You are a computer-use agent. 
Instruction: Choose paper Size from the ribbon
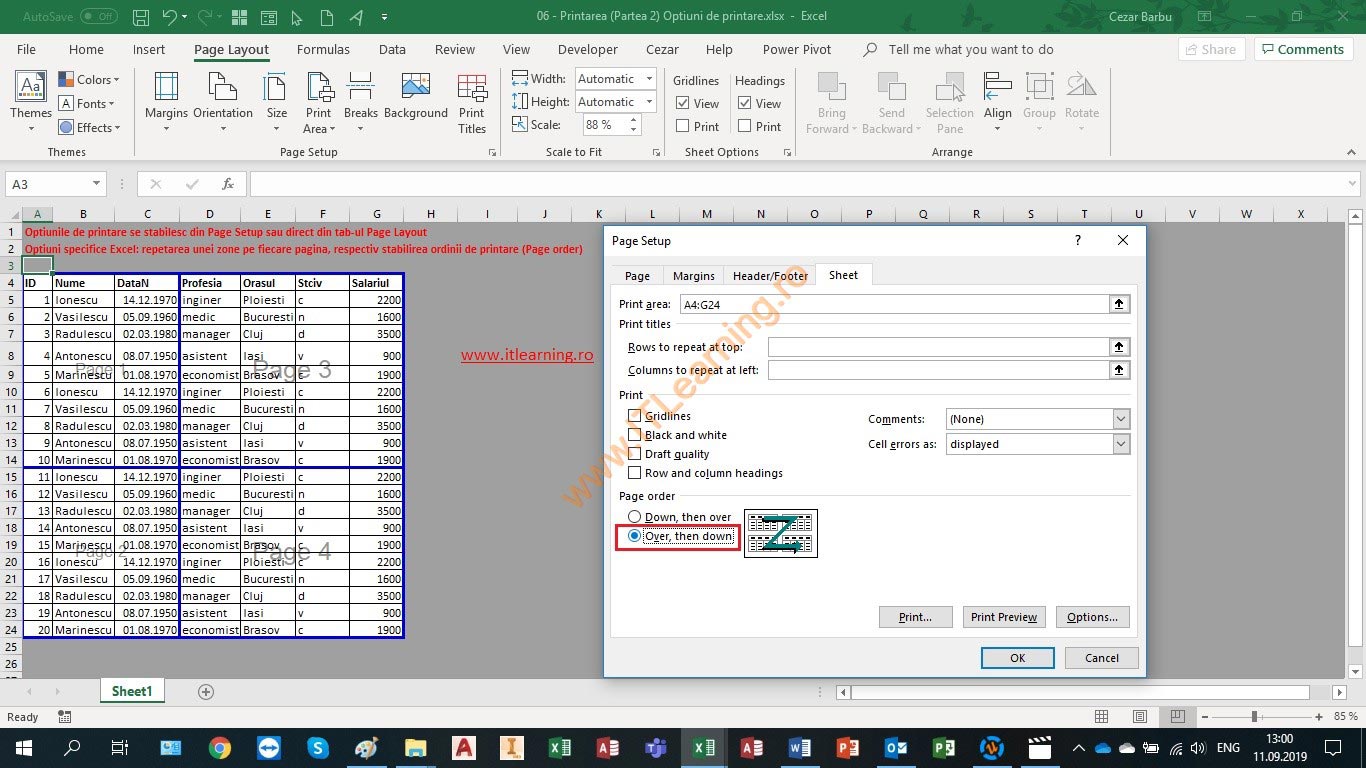tap(277, 103)
